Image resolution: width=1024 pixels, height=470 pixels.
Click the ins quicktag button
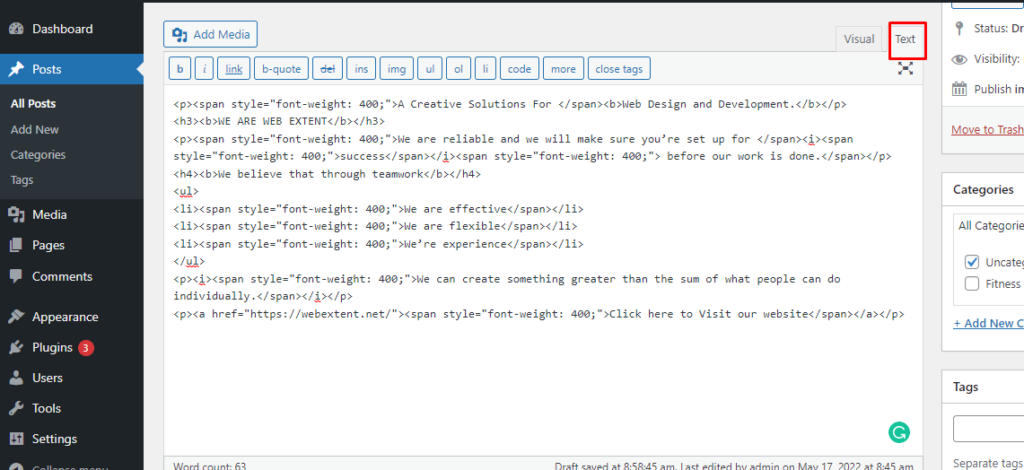click(361, 69)
